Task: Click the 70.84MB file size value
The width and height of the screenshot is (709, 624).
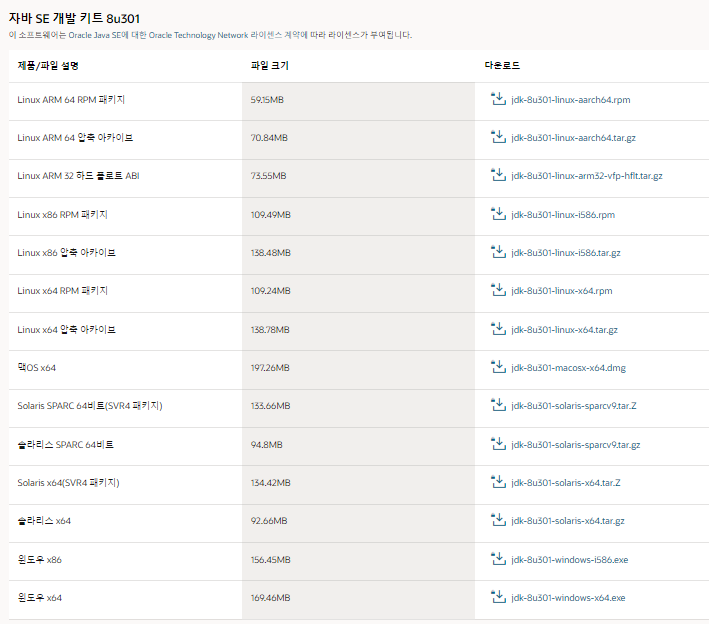Action: (x=269, y=138)
